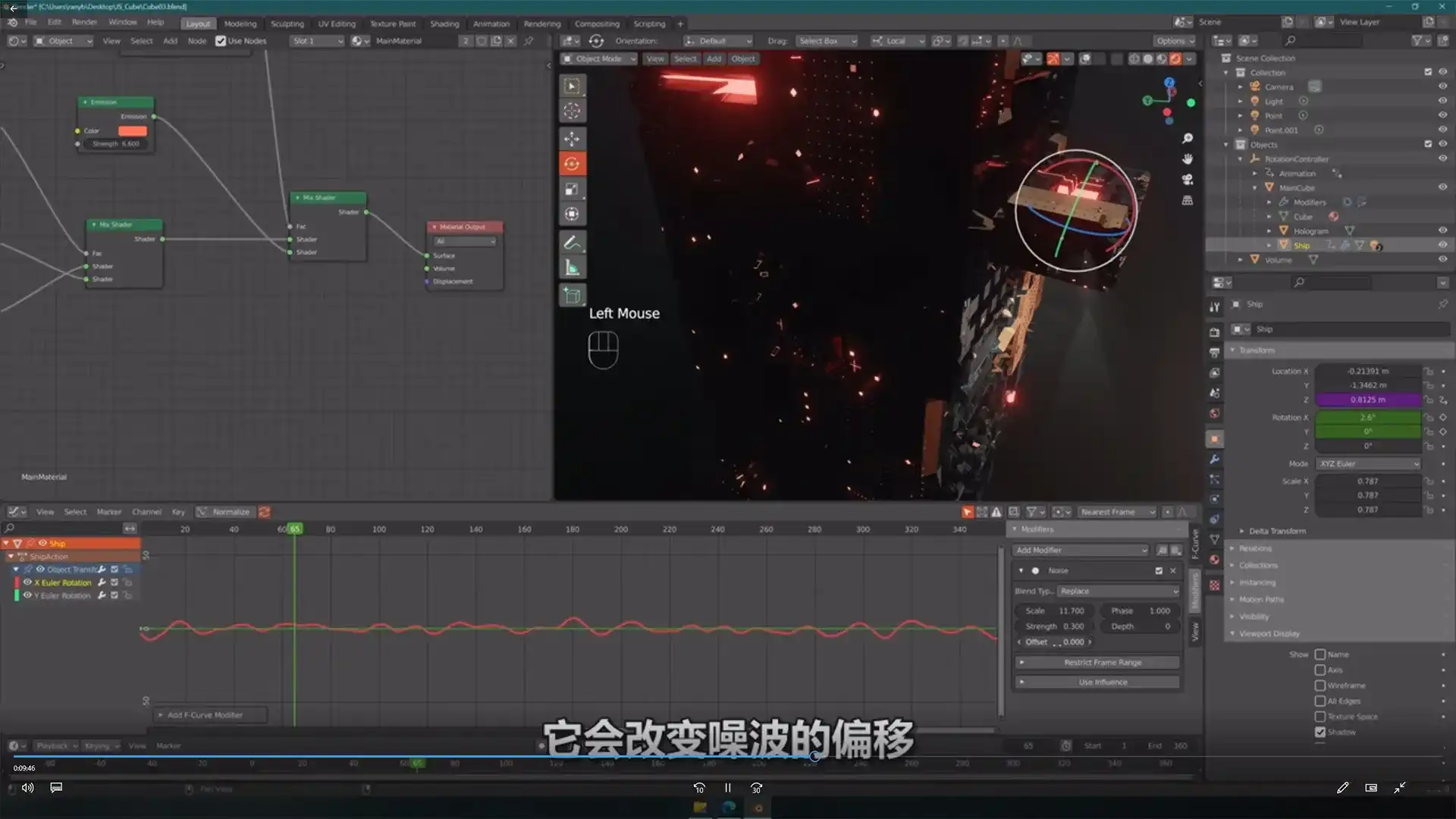
Task: Click the camera view icon in viewport gizmos
Action: (1188, 180)
